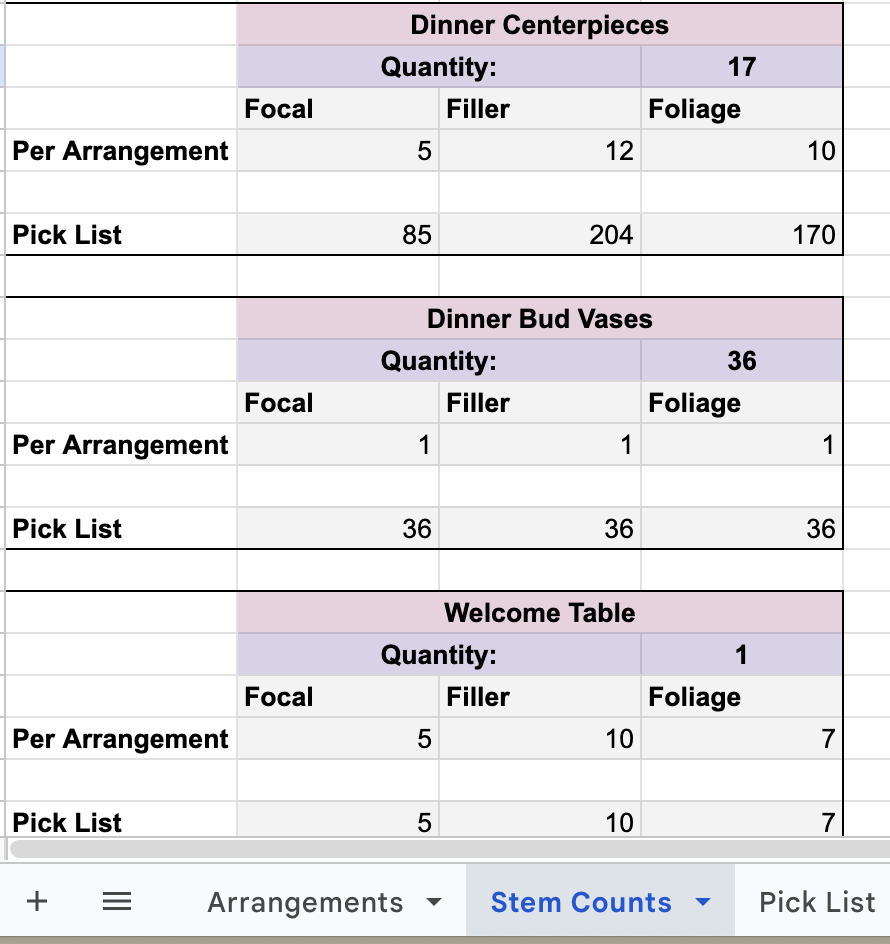
Task: Select the Welcome Table quantity value cell
Action: pos(741,654)
